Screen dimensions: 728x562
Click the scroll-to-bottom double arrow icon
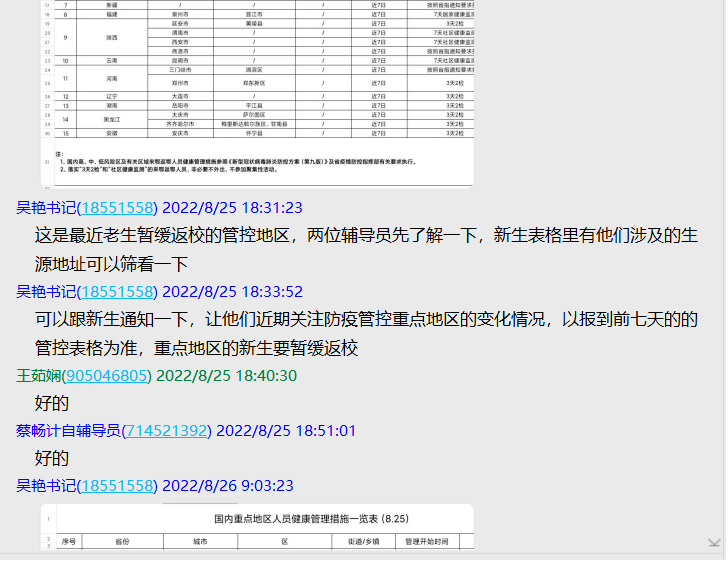(713, 543)
